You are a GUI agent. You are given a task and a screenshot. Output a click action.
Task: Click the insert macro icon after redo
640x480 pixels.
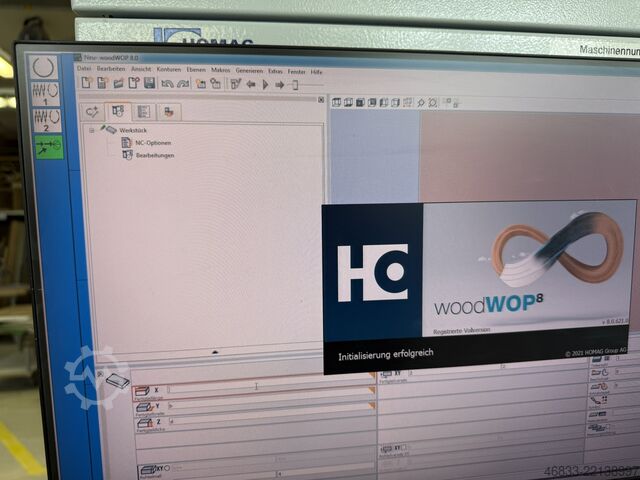(201, 84)
